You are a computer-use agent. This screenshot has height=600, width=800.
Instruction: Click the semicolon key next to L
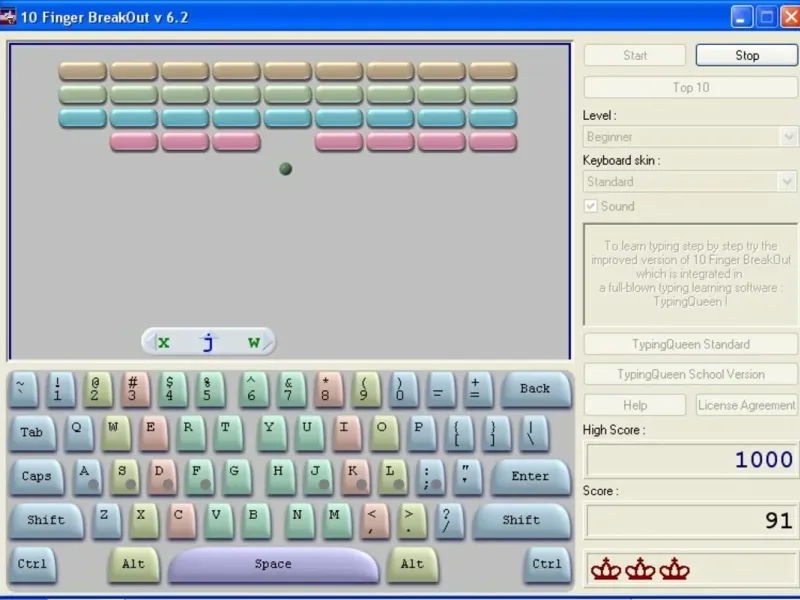(430, 478)
